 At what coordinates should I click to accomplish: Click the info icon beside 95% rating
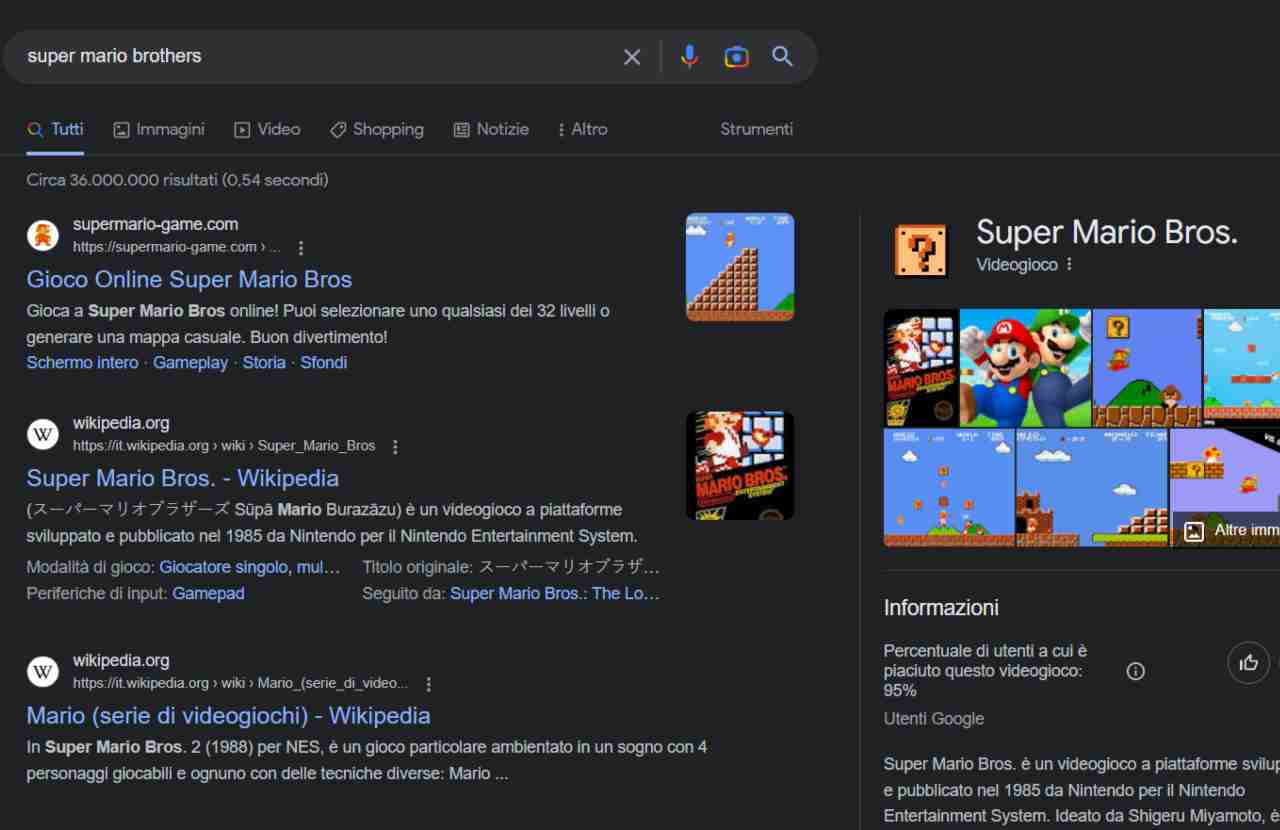point(1136,671)
